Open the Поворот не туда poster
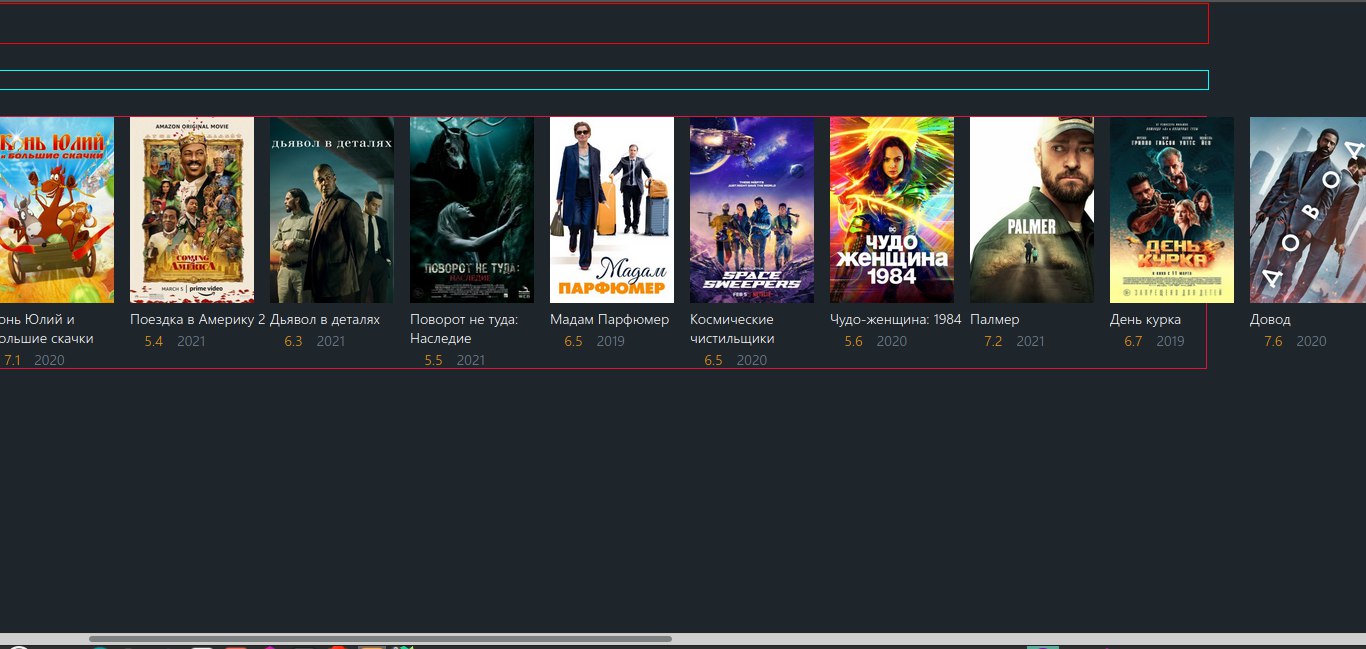The width and height of the screenshot is (1366, 649). 472,210
